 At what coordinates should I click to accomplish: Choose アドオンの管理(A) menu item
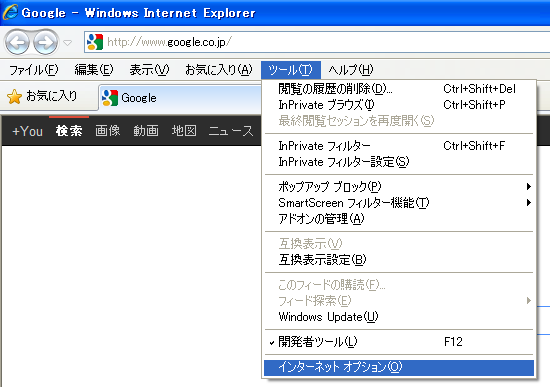tap(399, 219)
